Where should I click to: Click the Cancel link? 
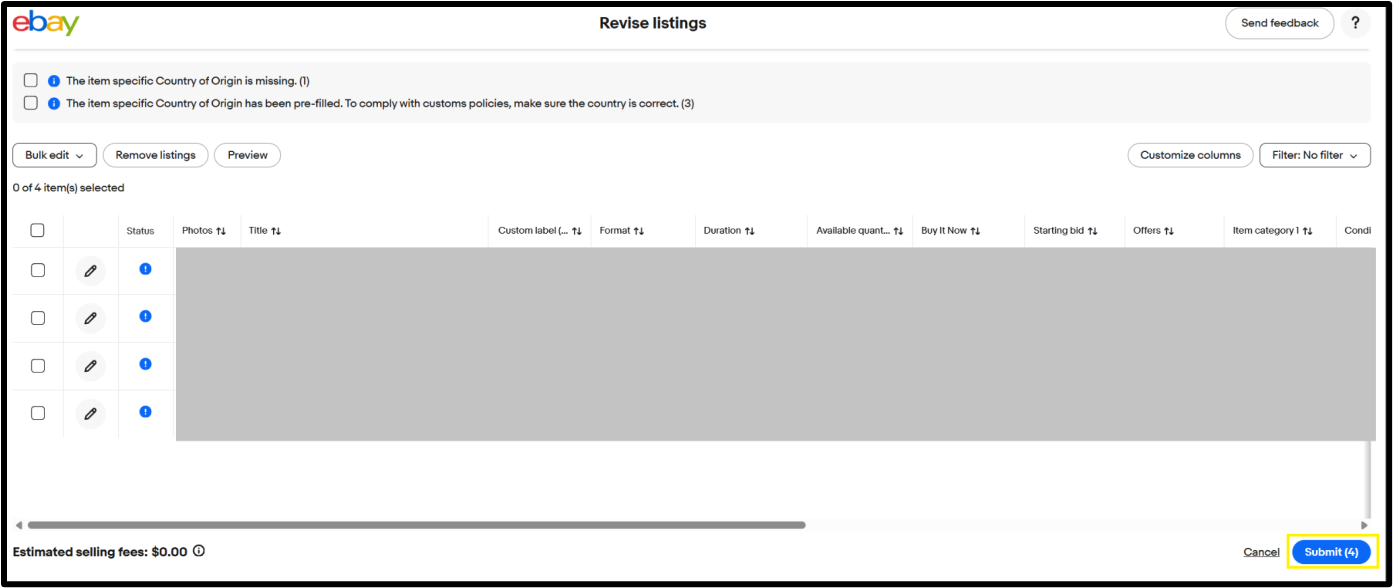[x=1261, y=552]
